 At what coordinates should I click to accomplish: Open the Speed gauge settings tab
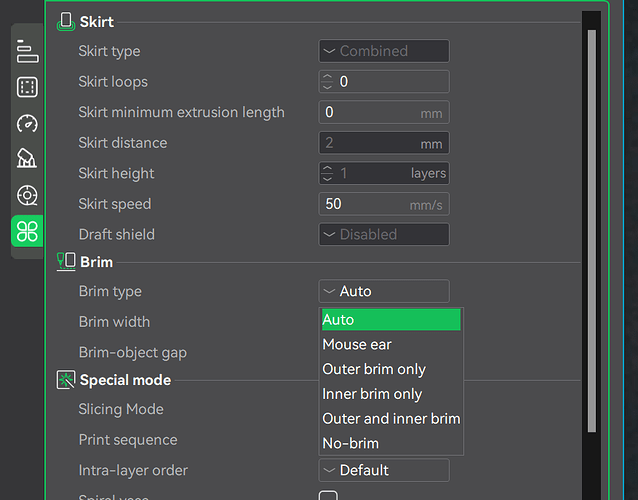28,123
